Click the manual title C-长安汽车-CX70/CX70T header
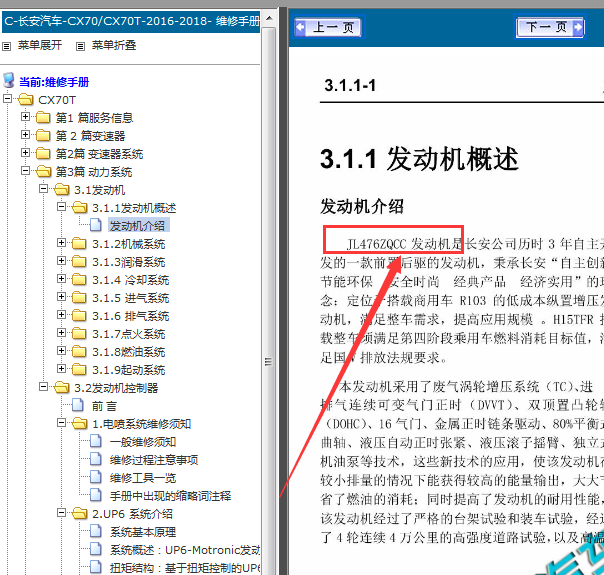 pos(131,21)
